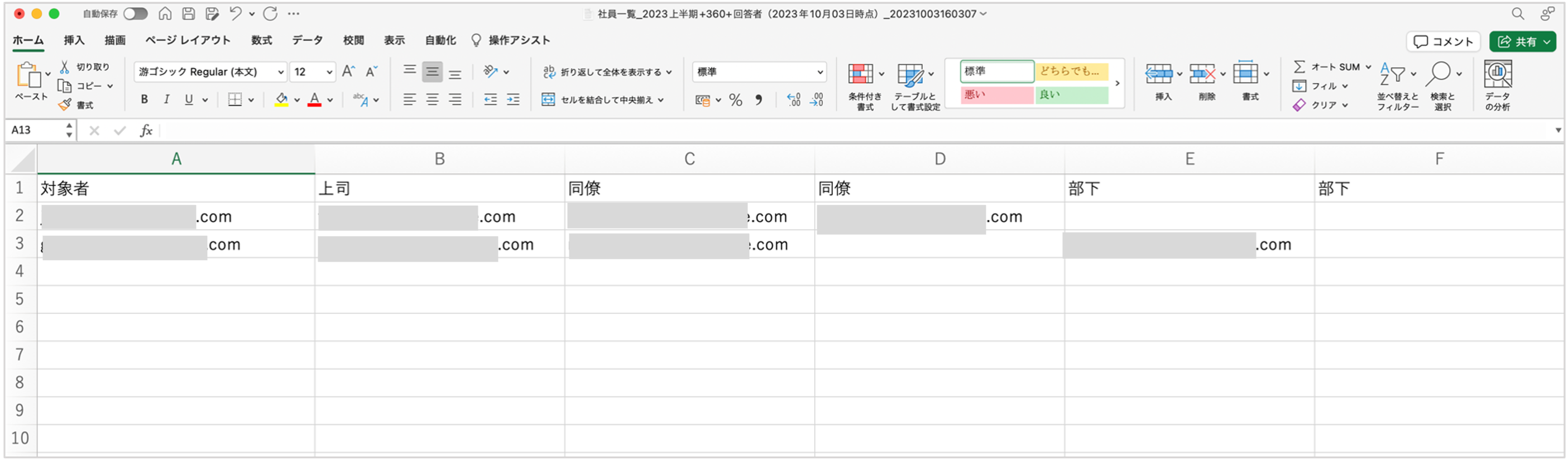Click the search magnifier in title bar
This screenshot has width=1568, height=461.
click(x=1517, y=13)
